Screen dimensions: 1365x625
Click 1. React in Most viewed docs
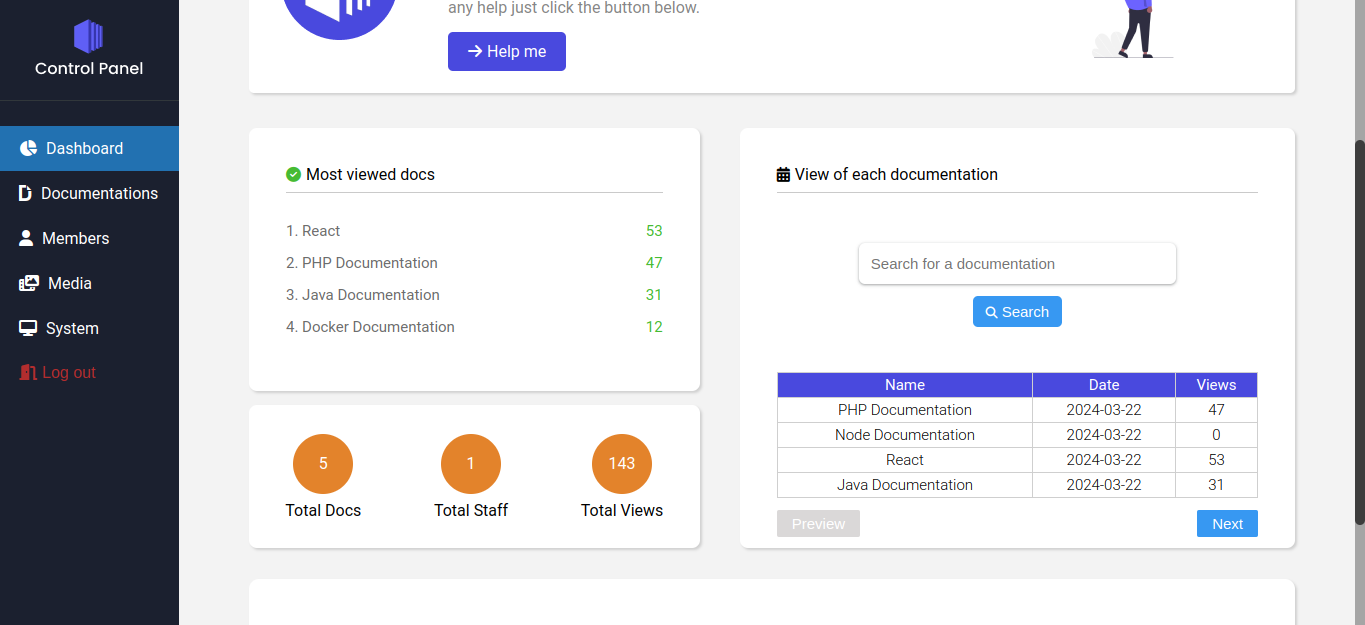313,231
